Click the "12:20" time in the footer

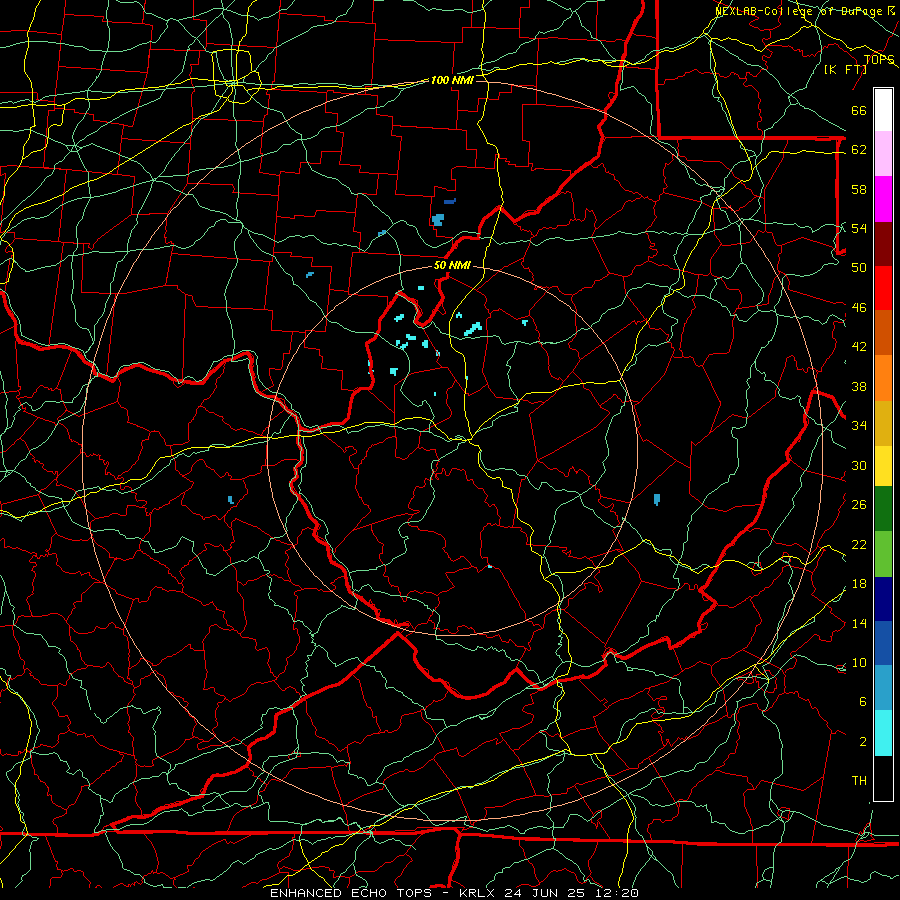tap(619, 893)
